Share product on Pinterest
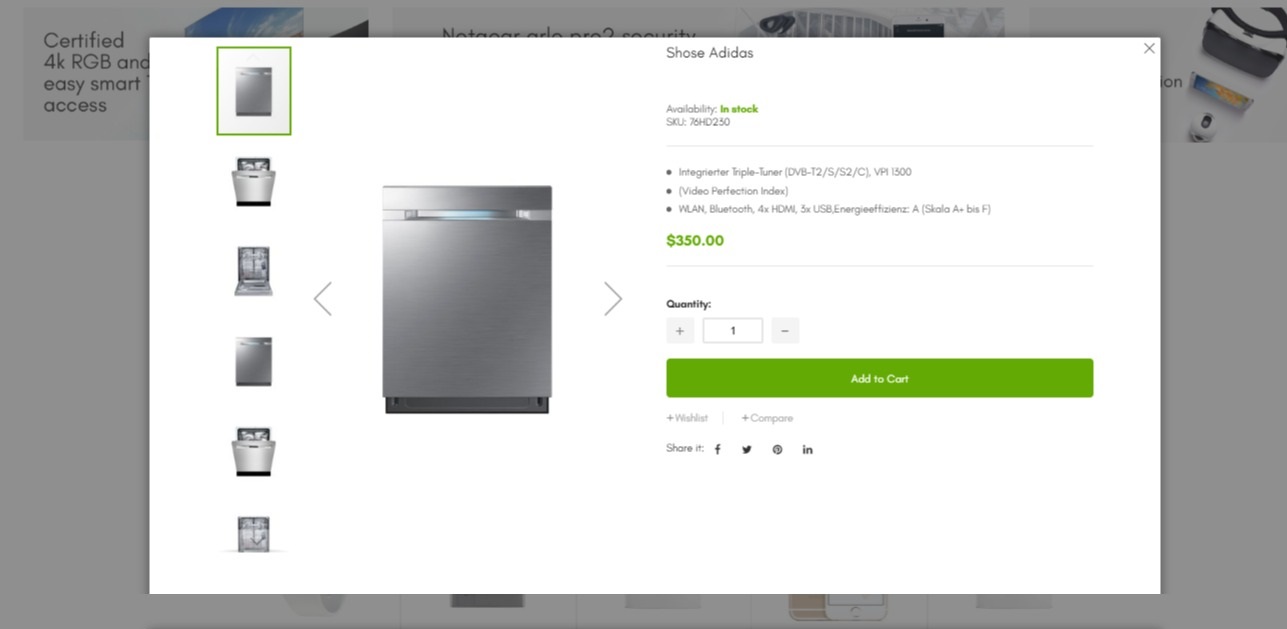 [x=777, y=450]
